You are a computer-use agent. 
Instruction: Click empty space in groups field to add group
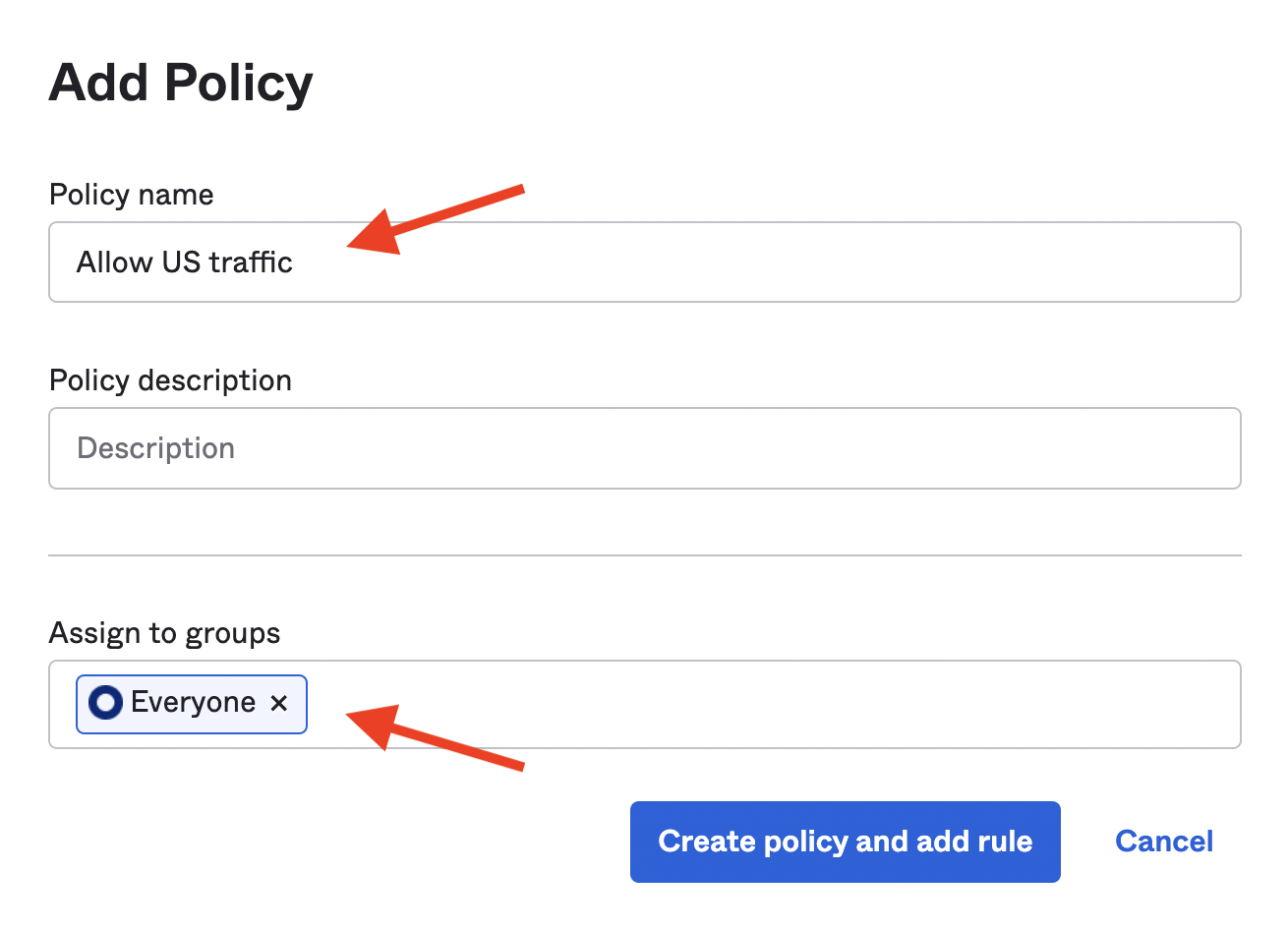pos(688,703)
